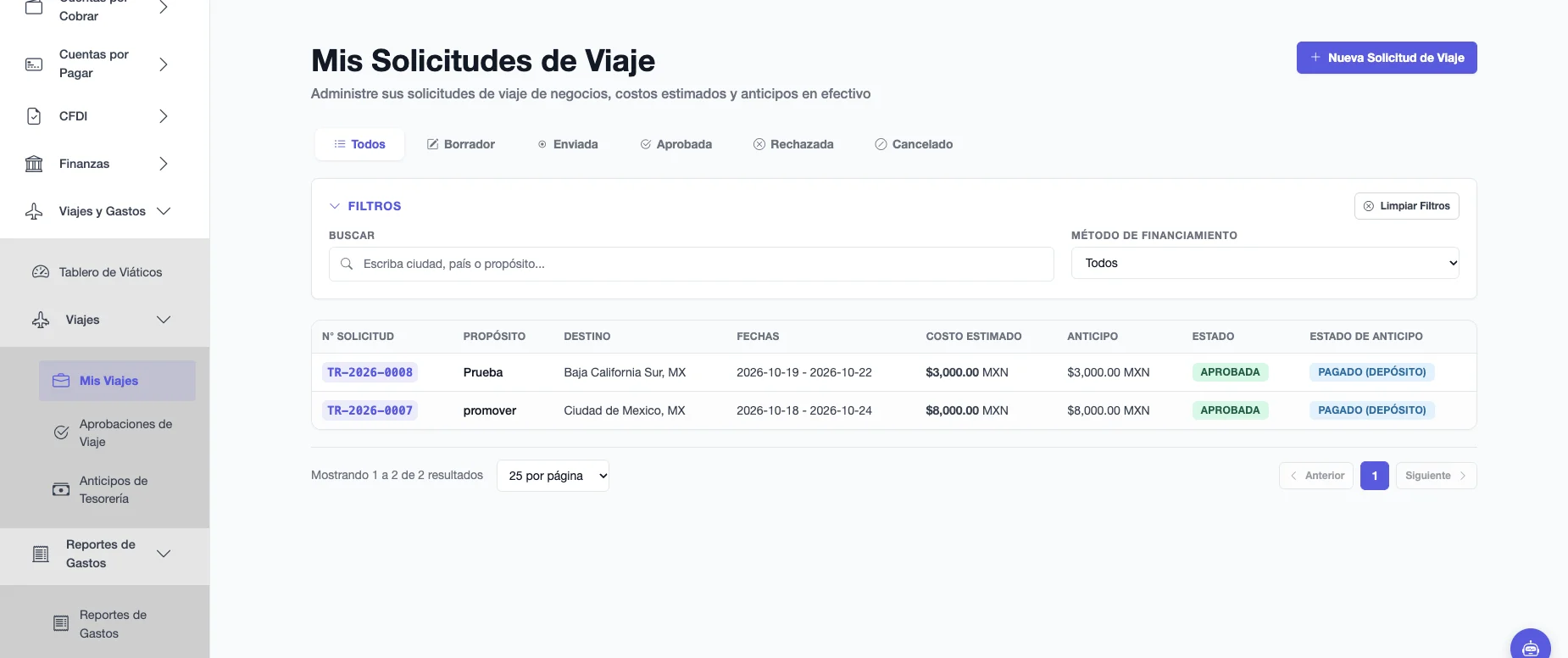Click the Viajes y Gastos airplane icon
1568x658 pixels.
click(x=34, y=211)
